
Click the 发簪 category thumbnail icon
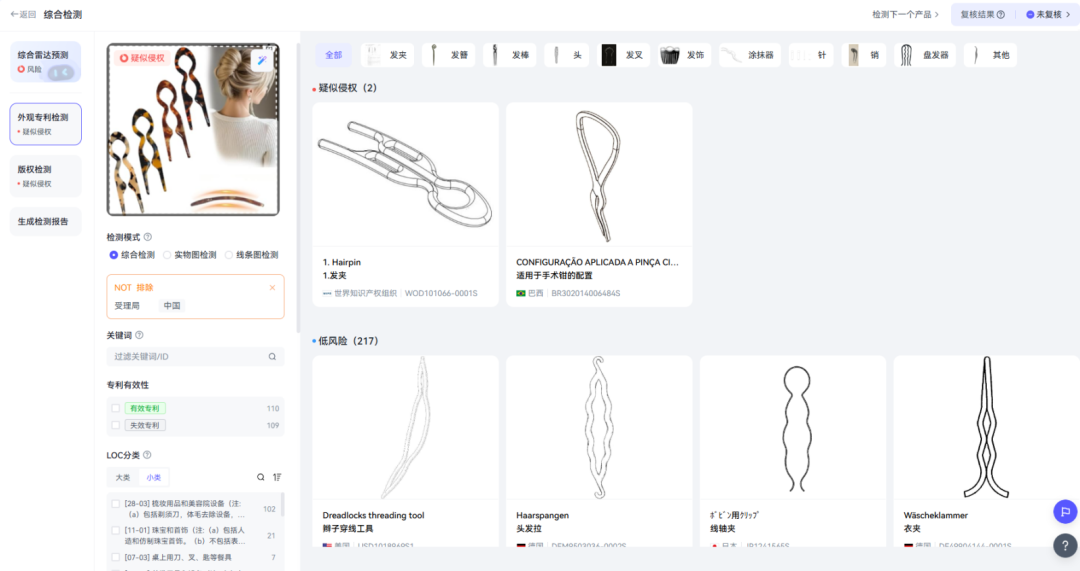tap(434, 55)
